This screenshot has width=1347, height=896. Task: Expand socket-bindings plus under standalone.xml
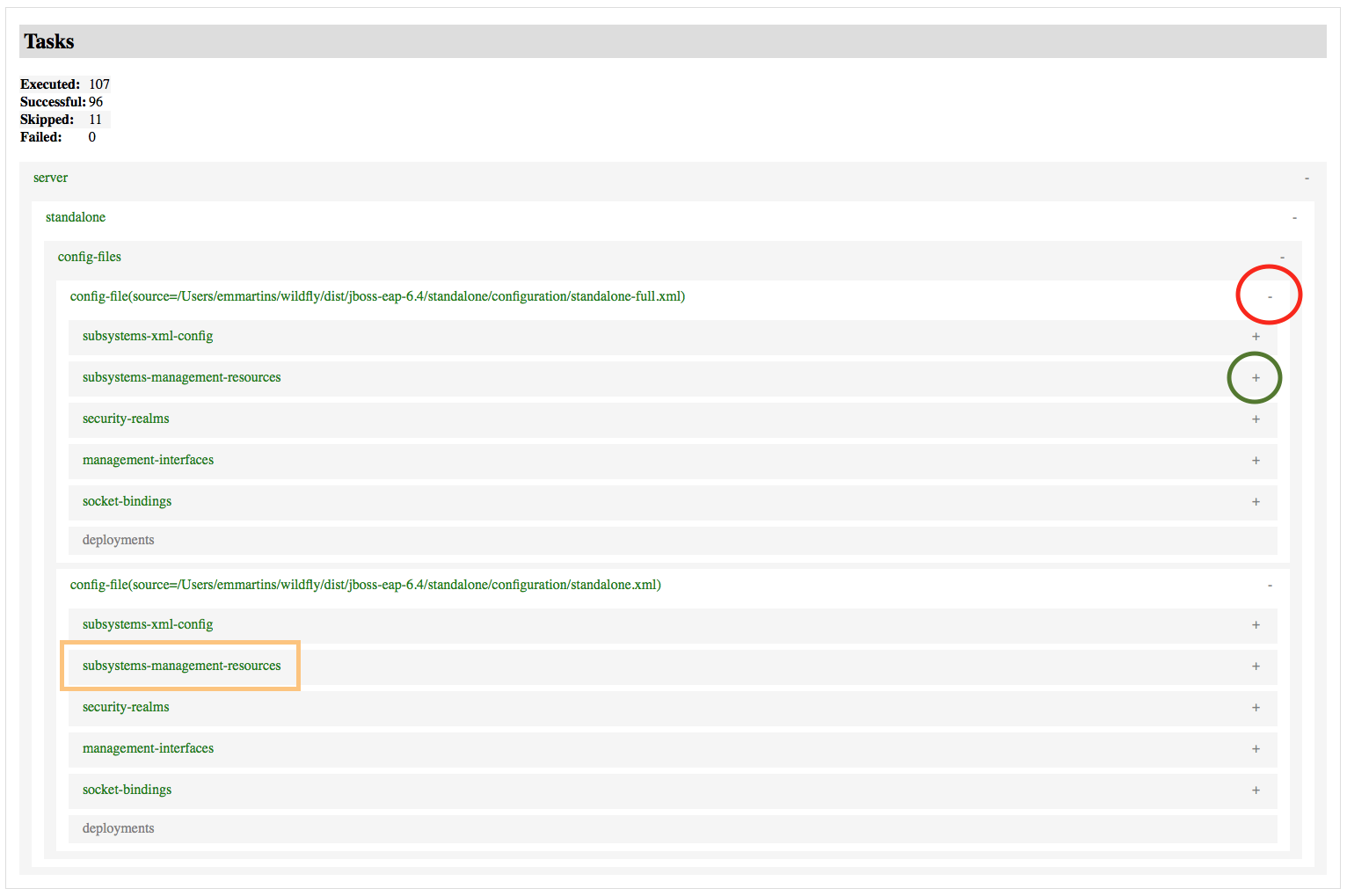click(x=1256, y=790)
